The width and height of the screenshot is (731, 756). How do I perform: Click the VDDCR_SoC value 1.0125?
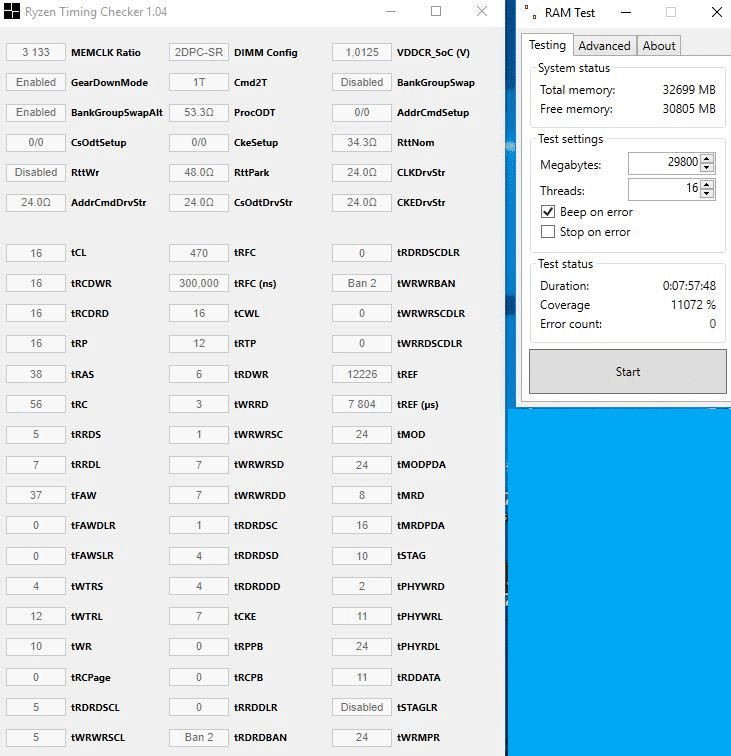tap(362, 52)
